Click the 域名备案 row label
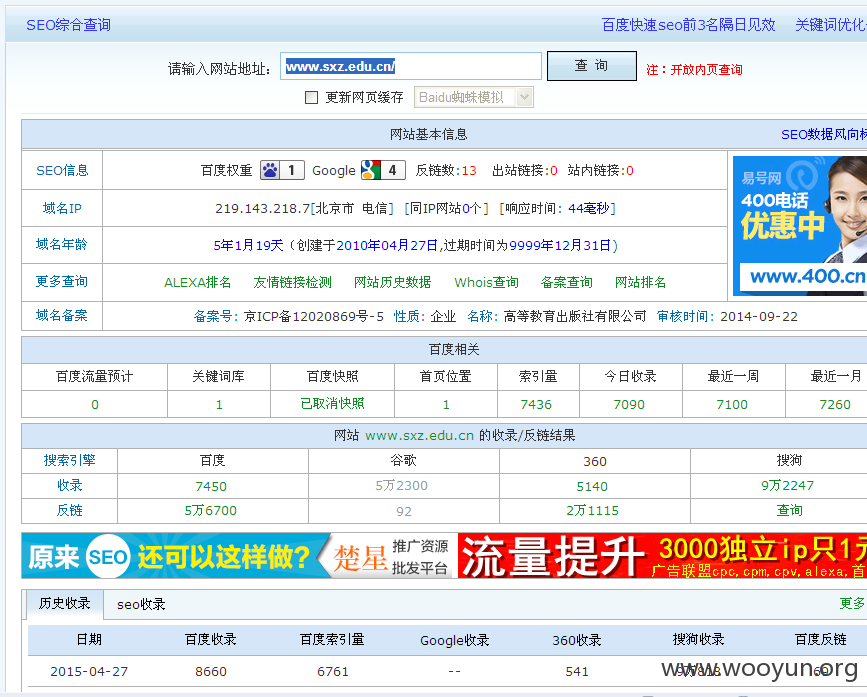Screen dimensions: 867x697 pos(62,316)
